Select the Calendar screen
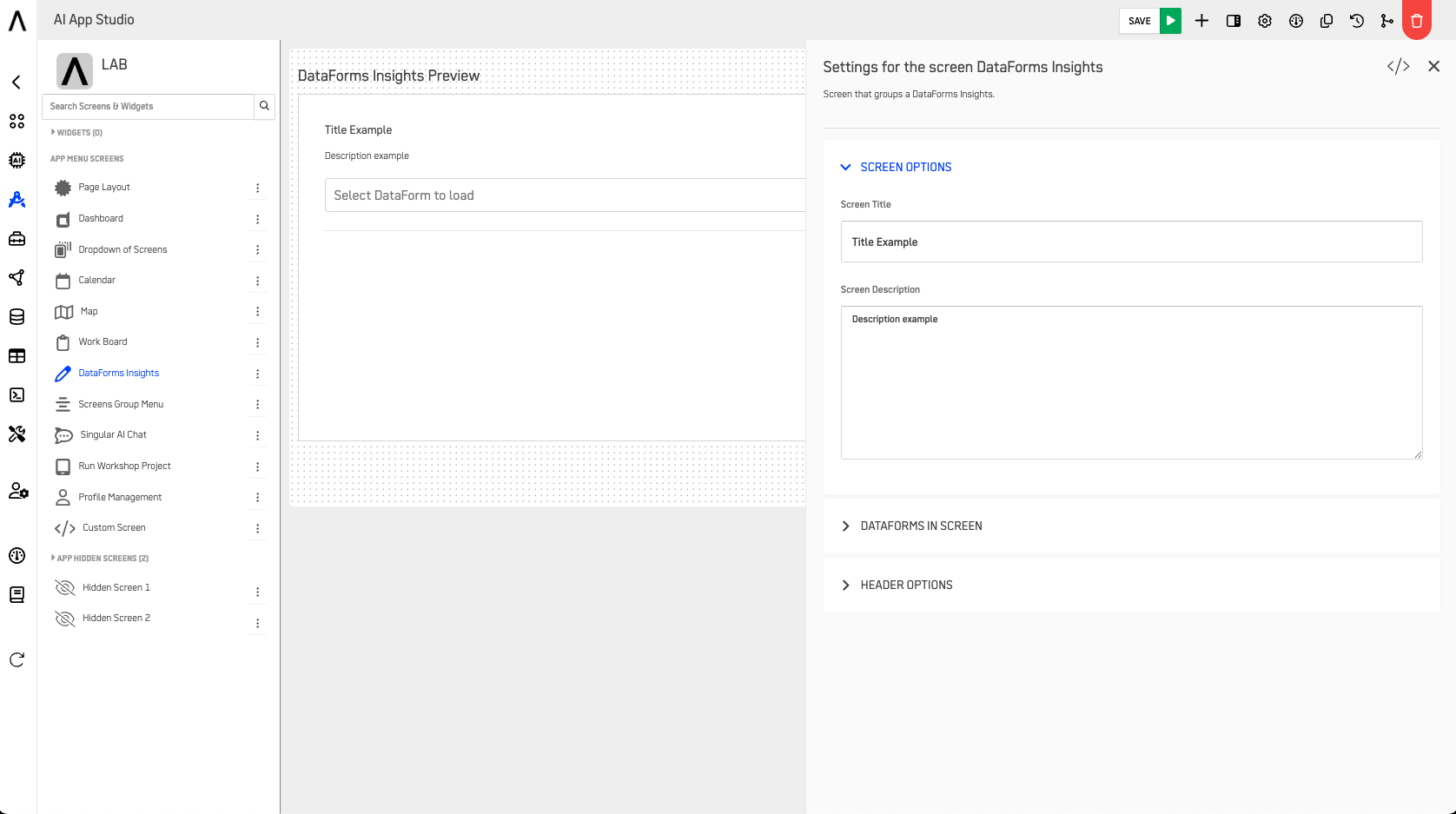Screen dimensions: 1456x814 pos(96,281)
